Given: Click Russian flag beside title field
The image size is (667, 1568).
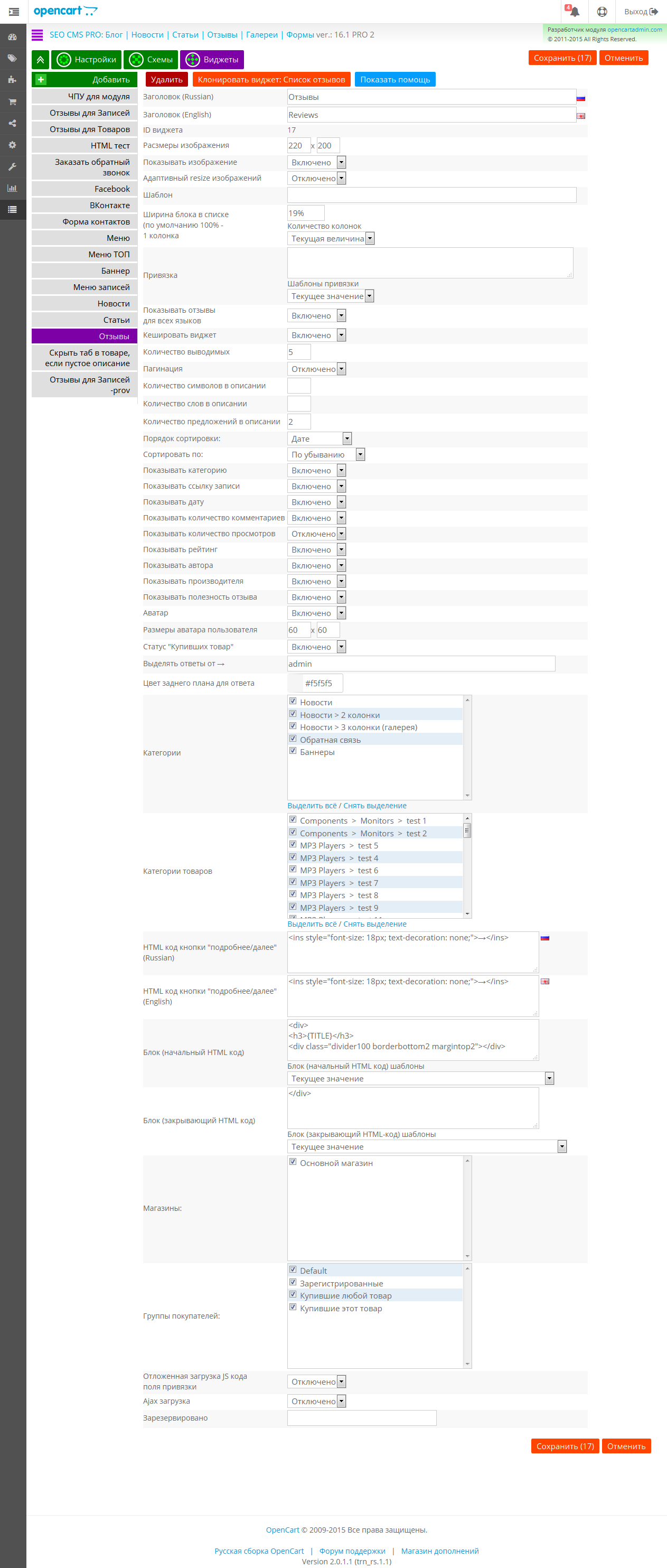Looking at the screenshot, I should 580,98.
